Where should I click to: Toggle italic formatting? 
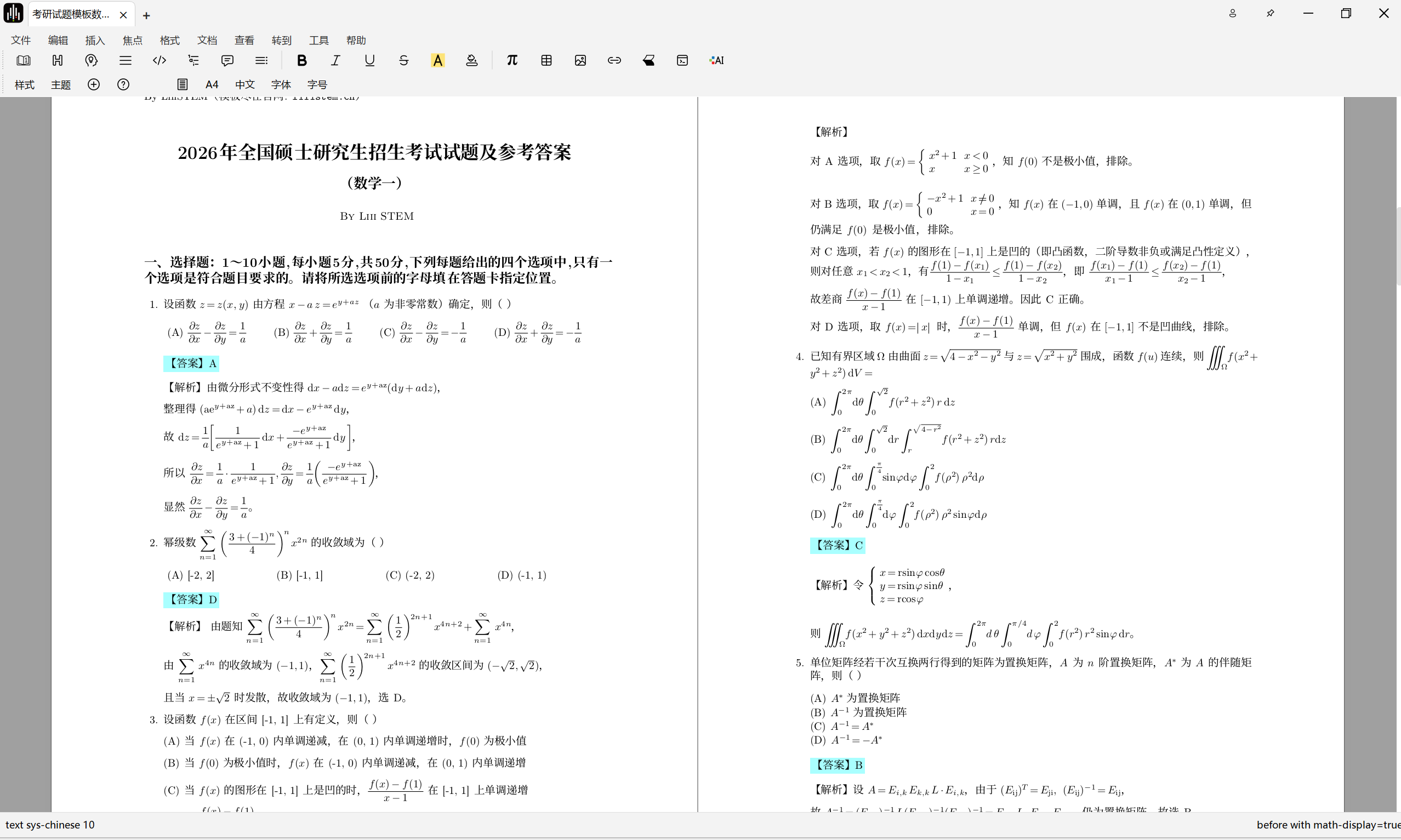tap(335, 60)
